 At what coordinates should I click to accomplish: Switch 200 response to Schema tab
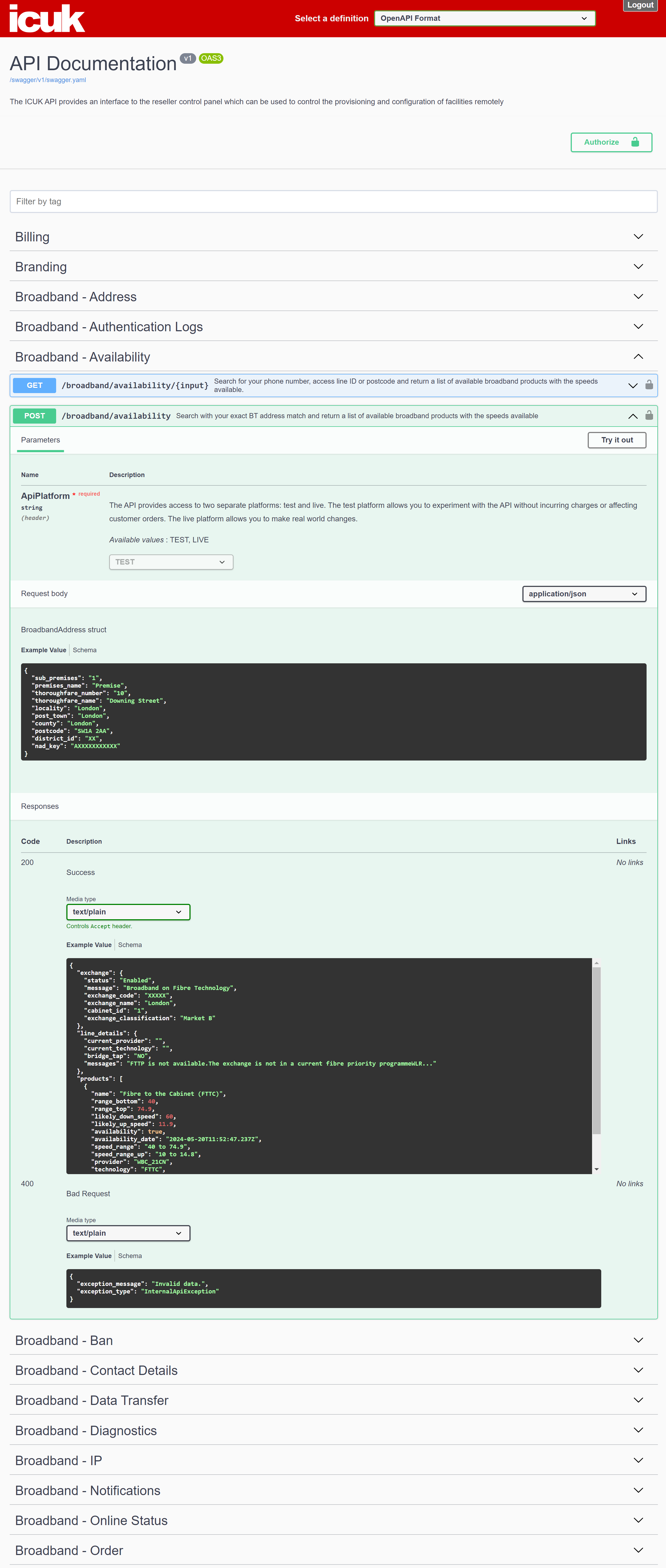coord(130,945)
